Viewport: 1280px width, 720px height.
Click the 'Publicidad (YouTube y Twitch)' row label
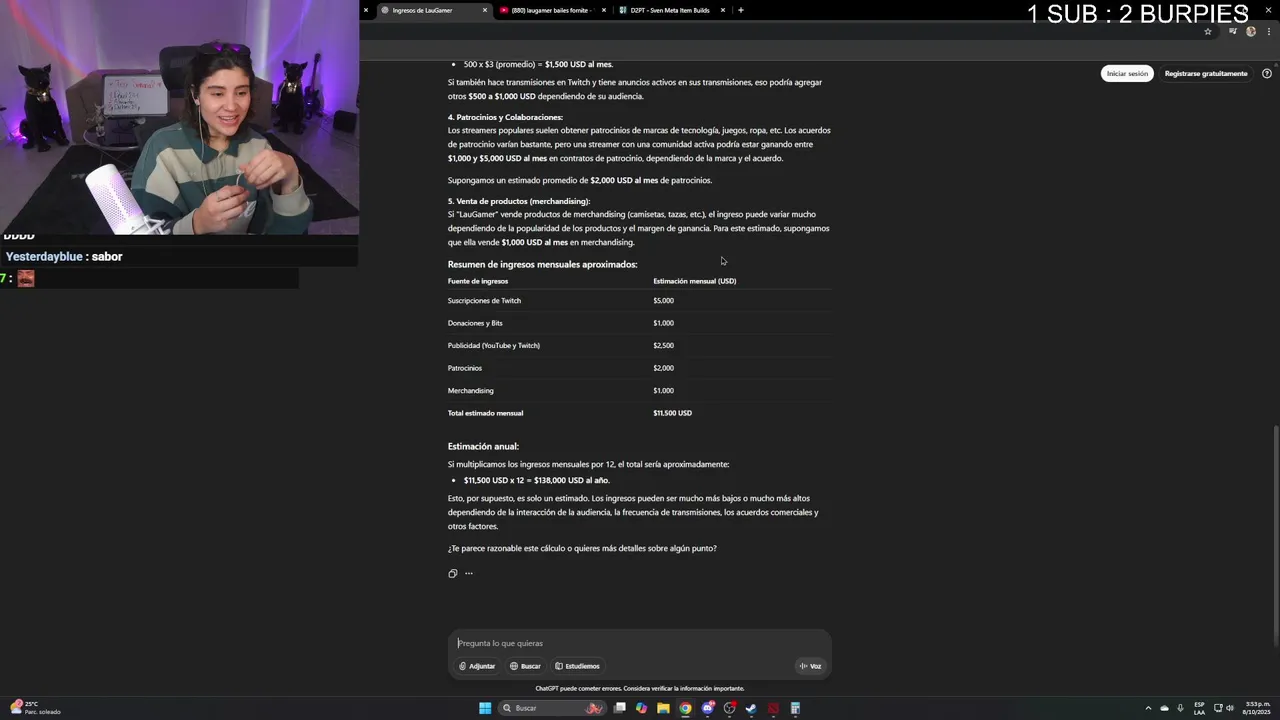click(494, 346)
